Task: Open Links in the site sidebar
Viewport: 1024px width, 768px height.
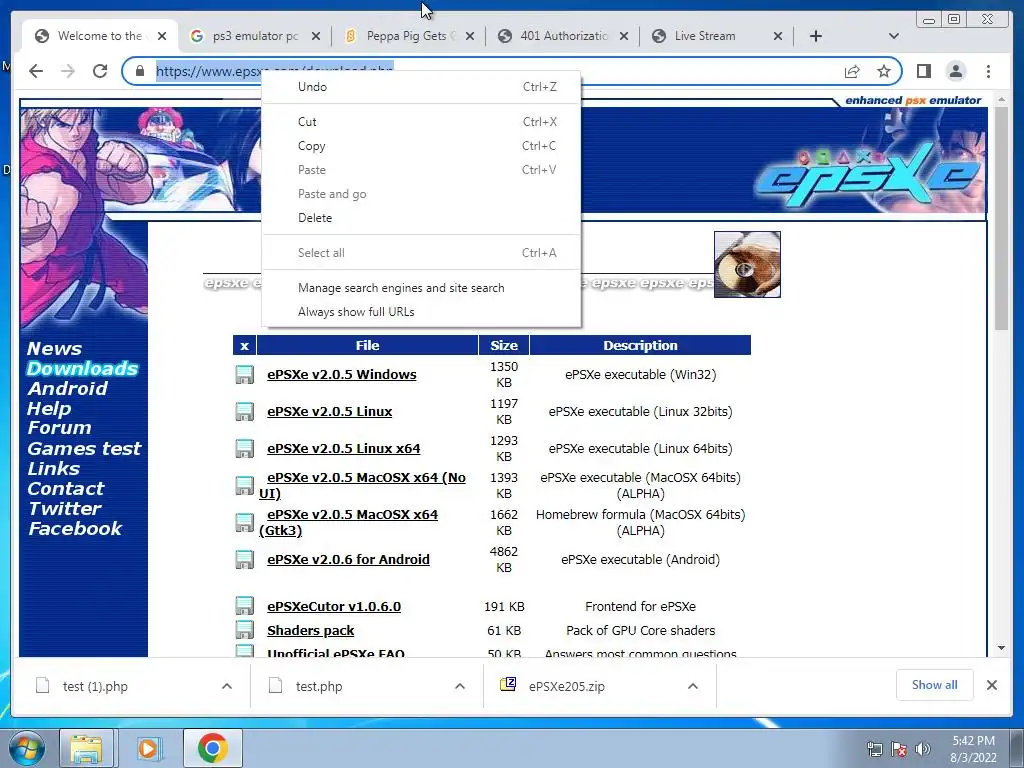Action: point(54,469)
